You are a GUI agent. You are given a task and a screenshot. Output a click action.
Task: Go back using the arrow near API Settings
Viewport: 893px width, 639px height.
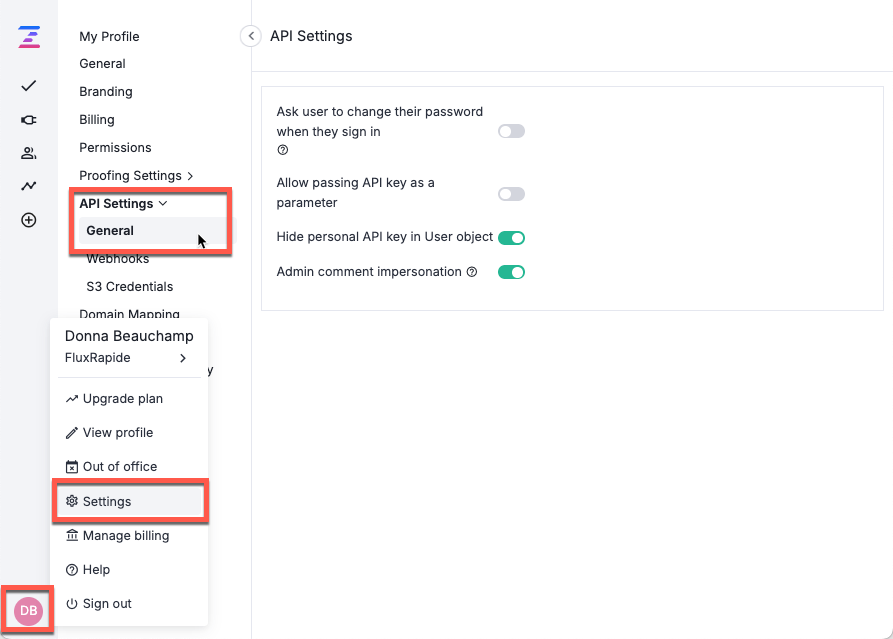click(x=250, y=35)
